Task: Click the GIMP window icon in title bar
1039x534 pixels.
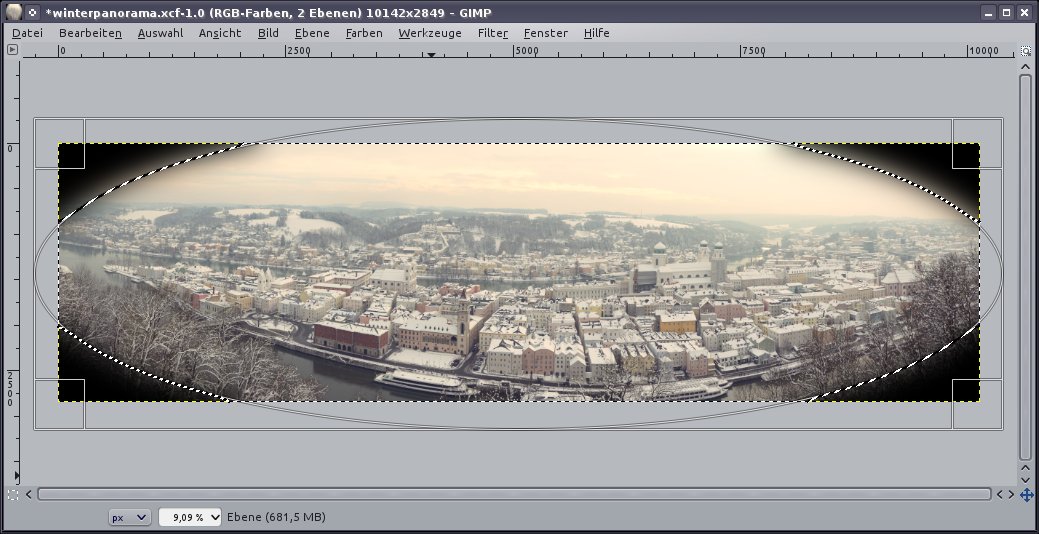Action: 13,13
